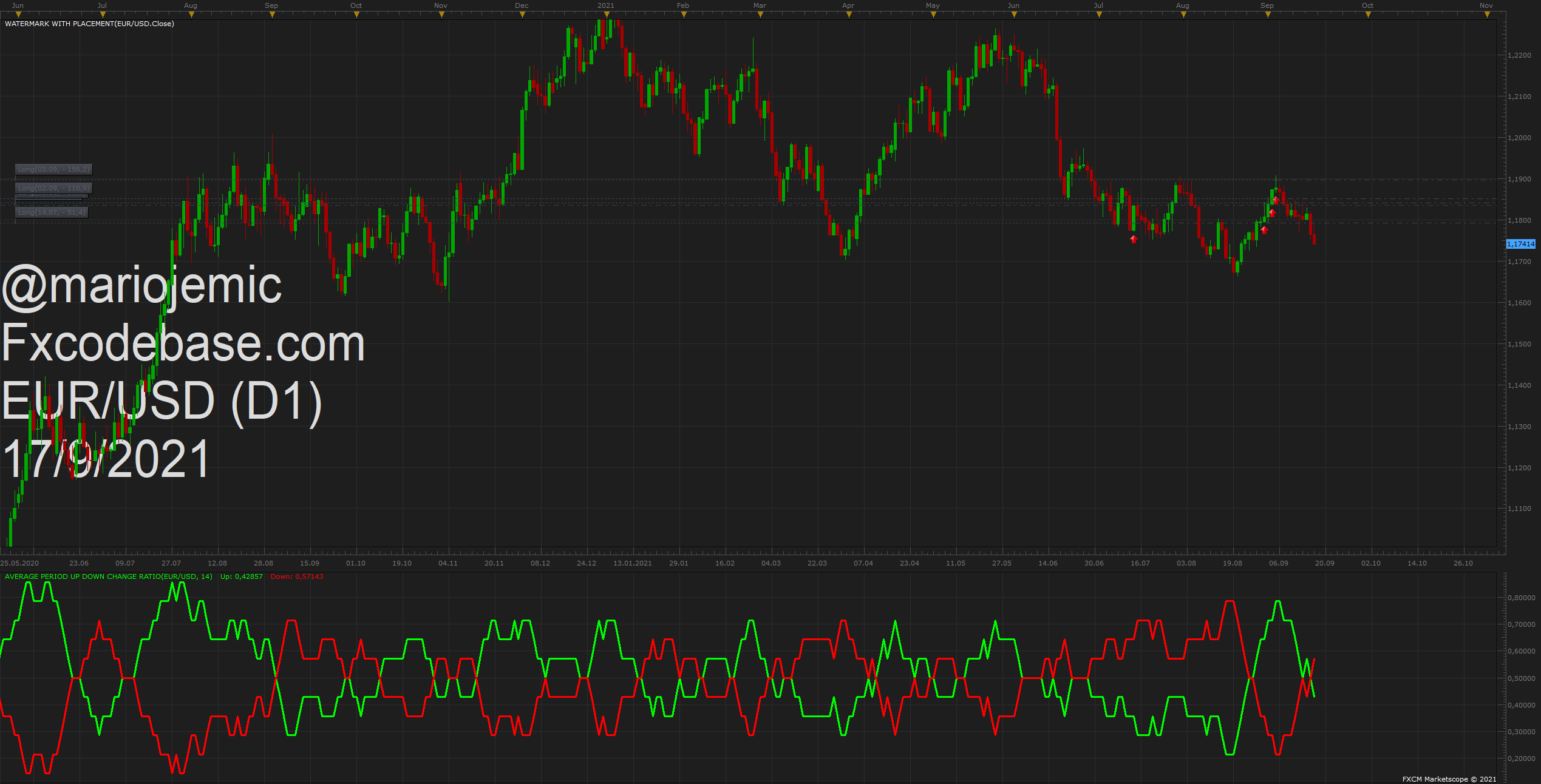This screenshot has width=1541, height=784.
Task: Click the FXCM Marketscope © 2021 text
Action: click(1449, 779)
